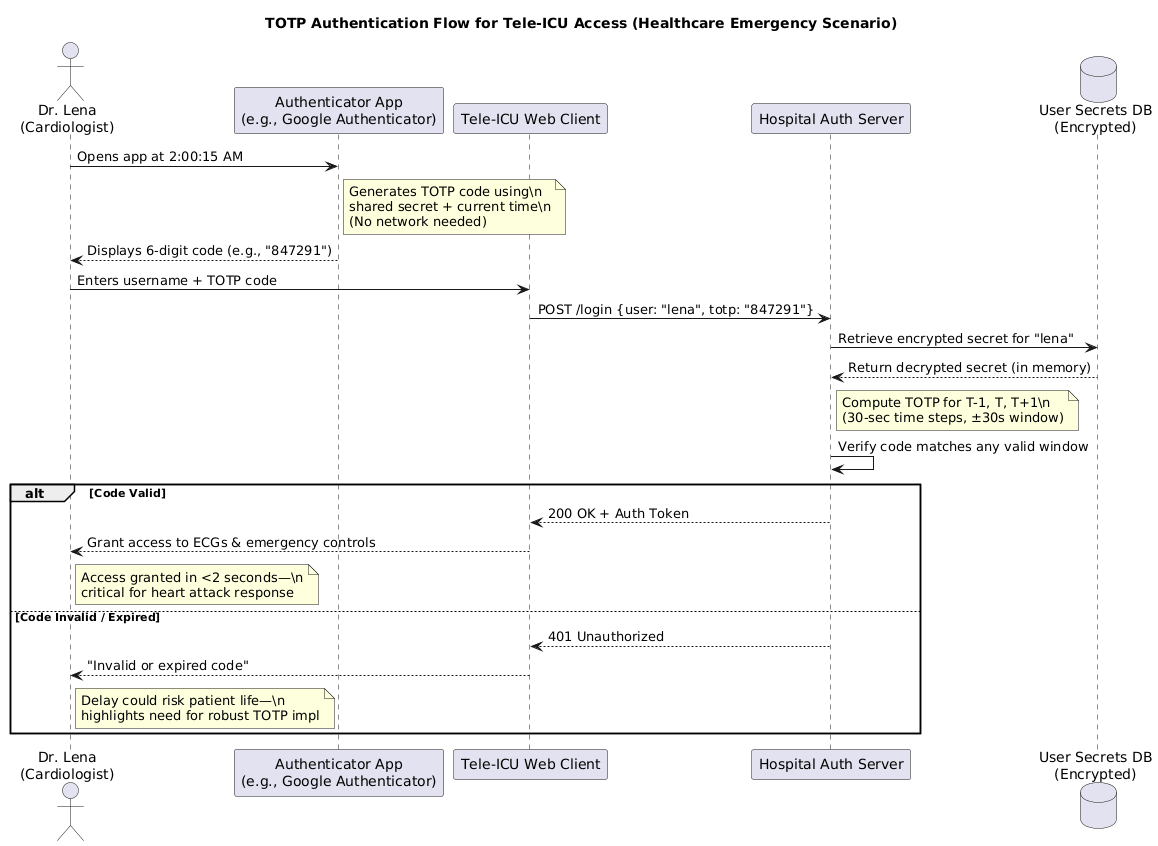The height and width of the screenshot is (846, 1158).
Task: Select the bottom Authenticator App participant box
Action: (338, 773)
